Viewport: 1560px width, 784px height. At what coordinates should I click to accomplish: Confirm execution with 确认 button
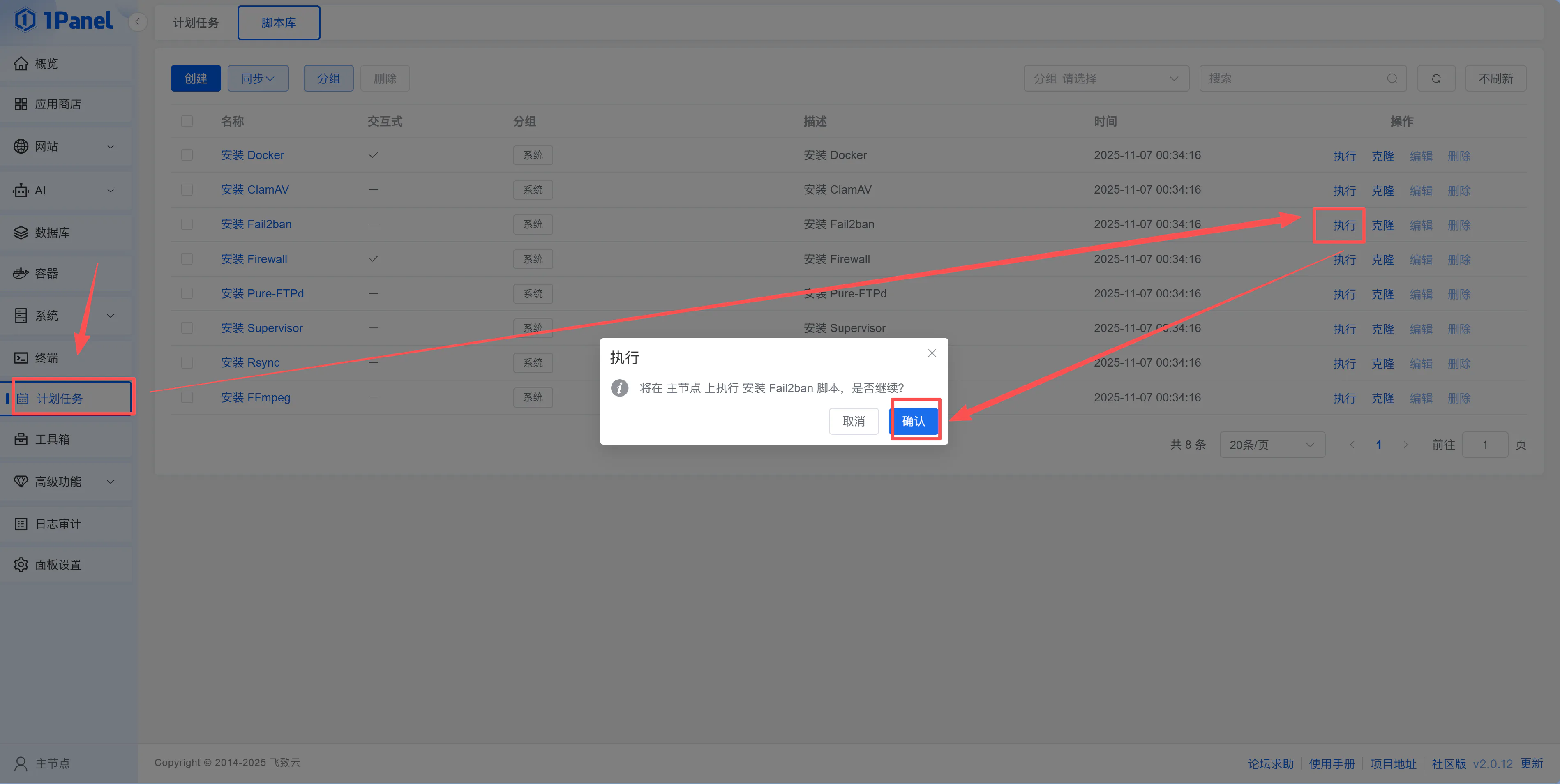(x=914, y=421)
